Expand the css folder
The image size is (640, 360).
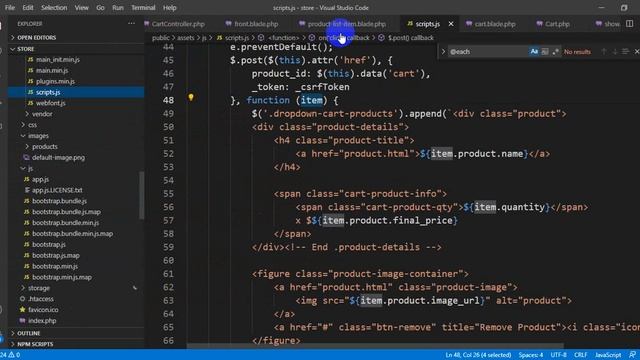tap(32, 125)
